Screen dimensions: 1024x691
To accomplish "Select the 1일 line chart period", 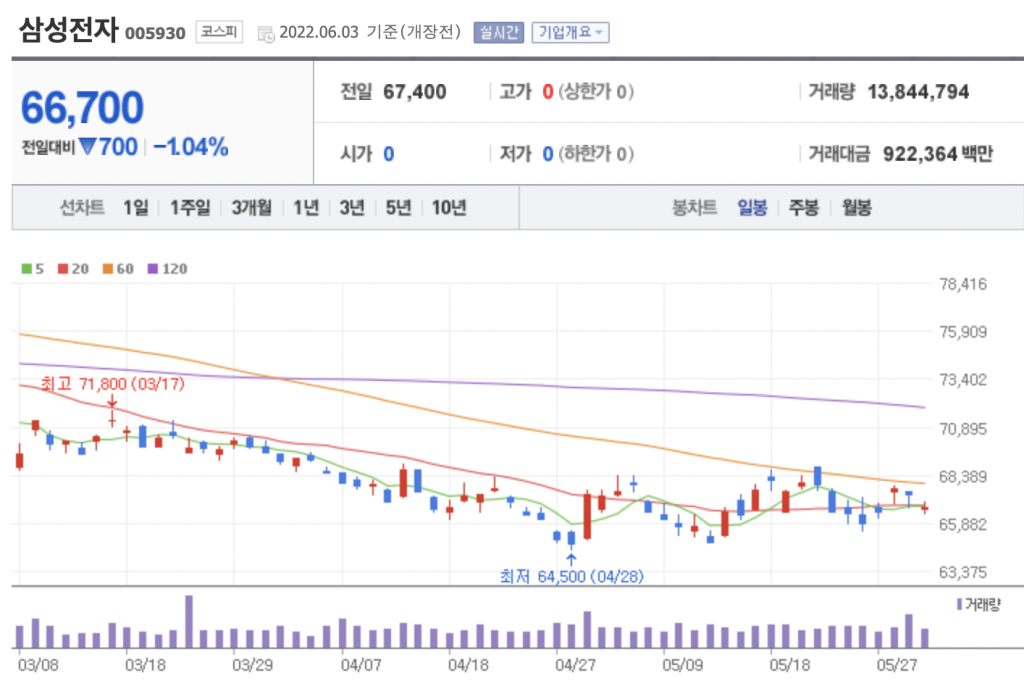I will (x=136, y=208).
